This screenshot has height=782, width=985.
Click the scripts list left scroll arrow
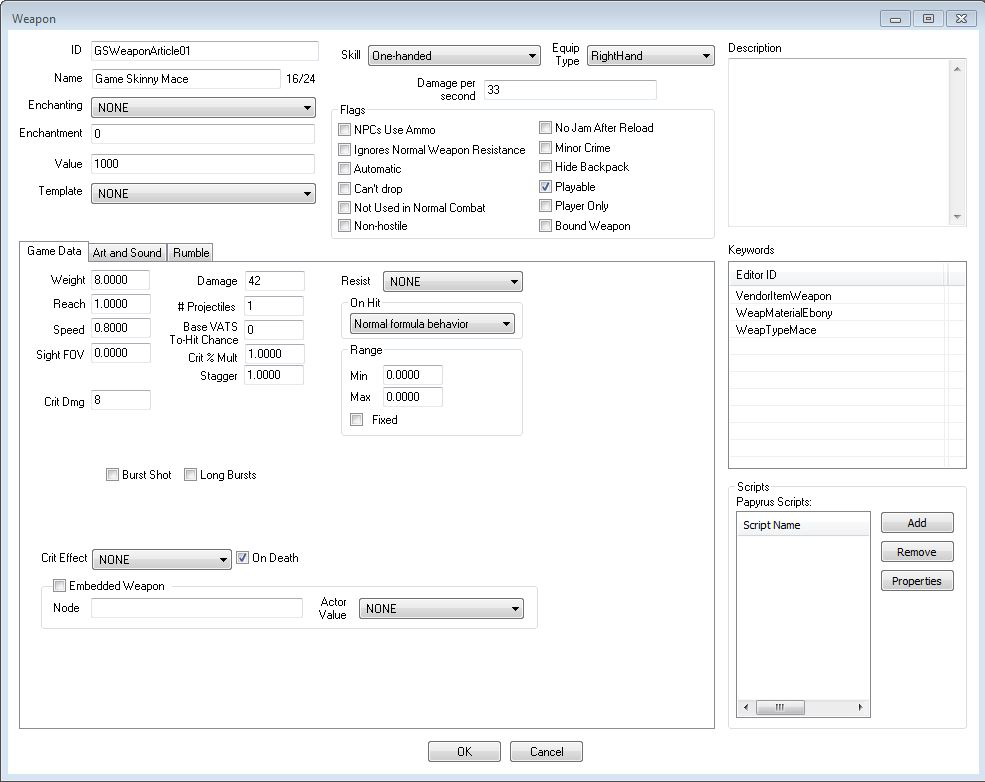[746, 707]
